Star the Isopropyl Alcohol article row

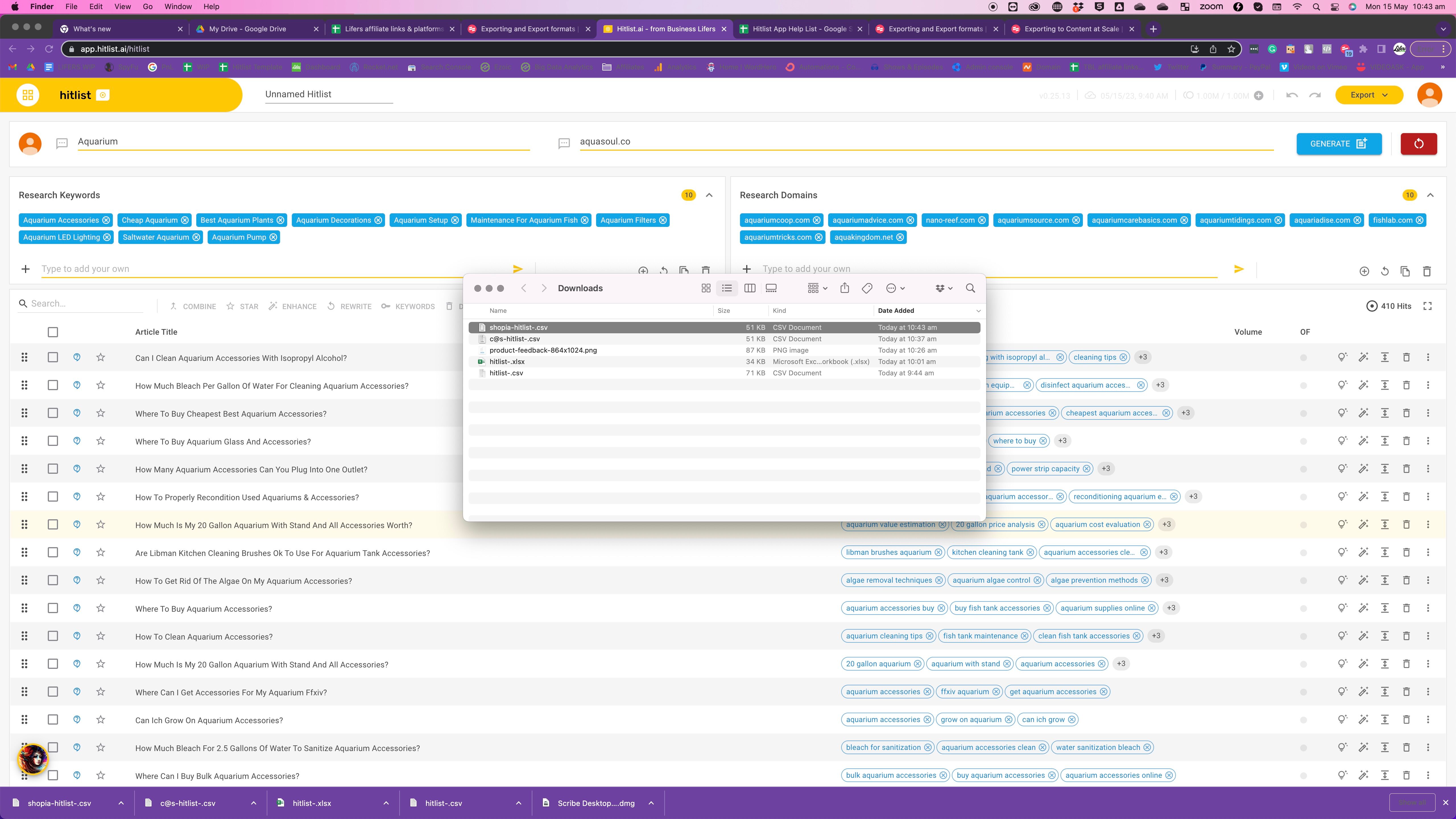click(101, 357)
